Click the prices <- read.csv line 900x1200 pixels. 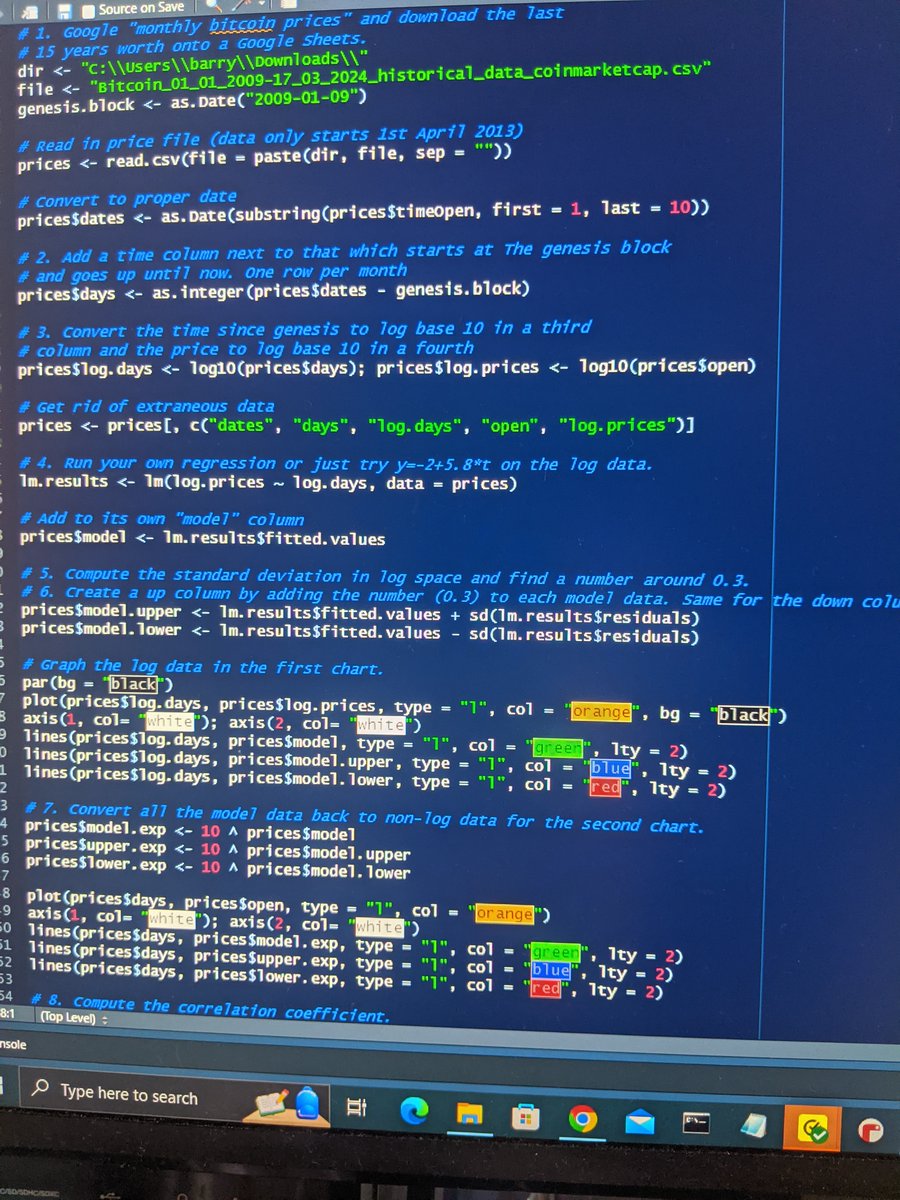(x=265, y=157)
